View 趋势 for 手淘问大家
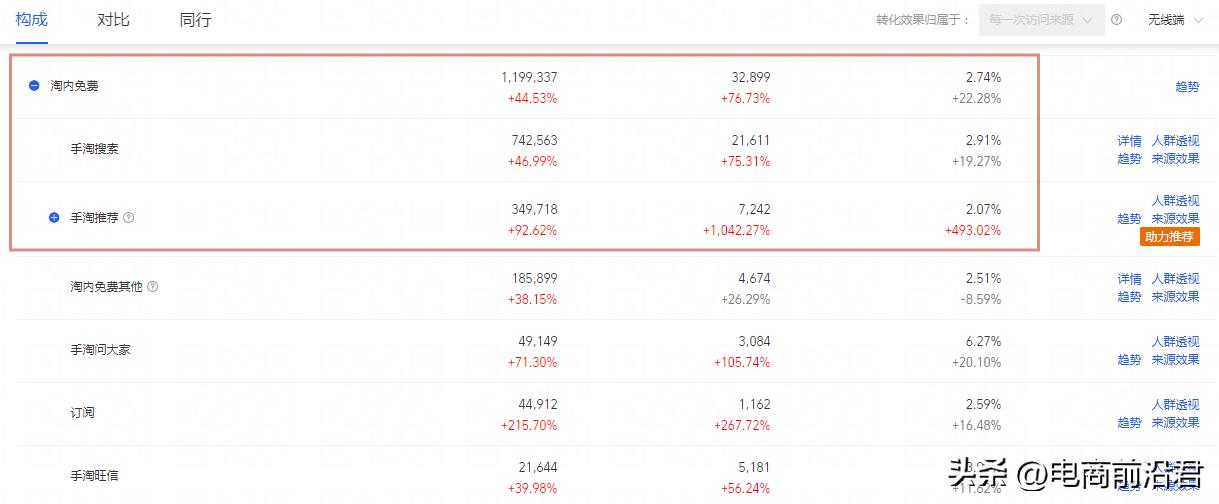Screen dimensions: 1219x504 [1129, 360]
